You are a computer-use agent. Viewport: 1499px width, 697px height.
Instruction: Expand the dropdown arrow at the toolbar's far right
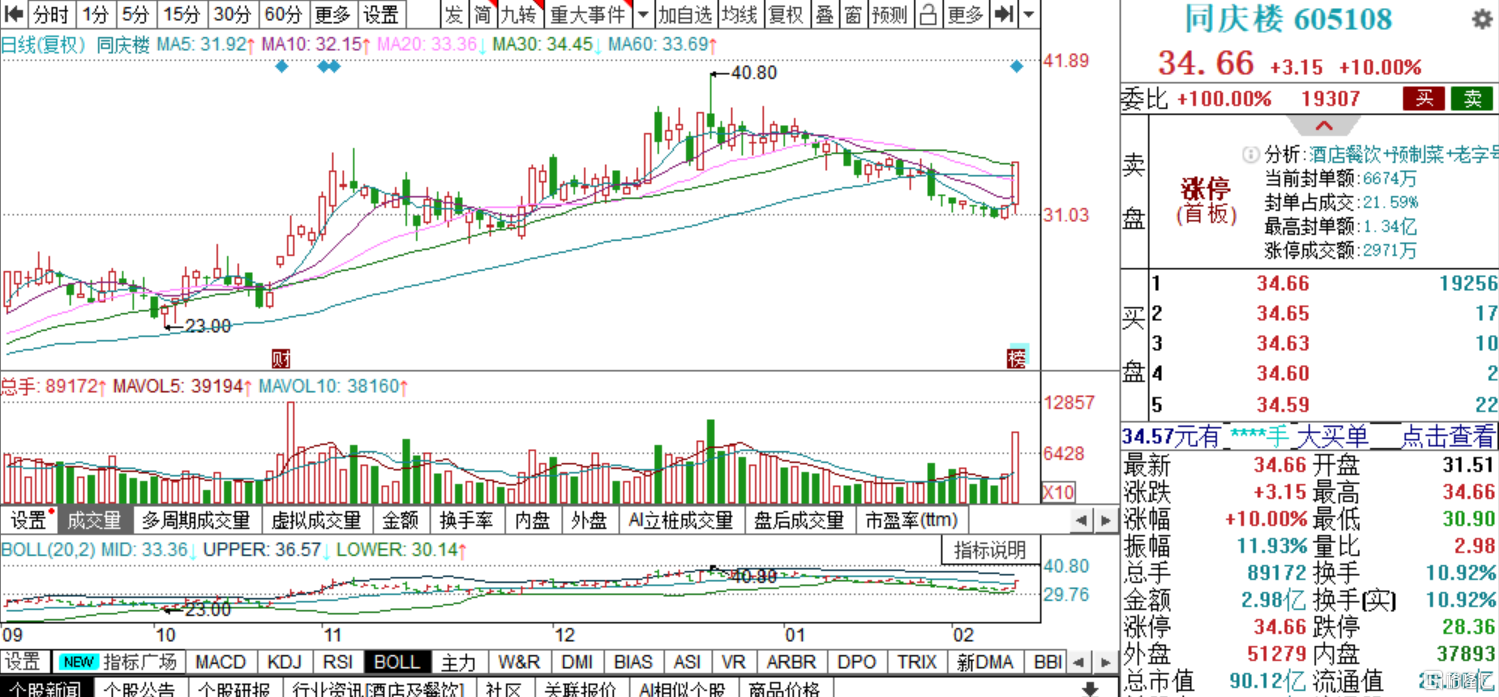point(1029,14)
